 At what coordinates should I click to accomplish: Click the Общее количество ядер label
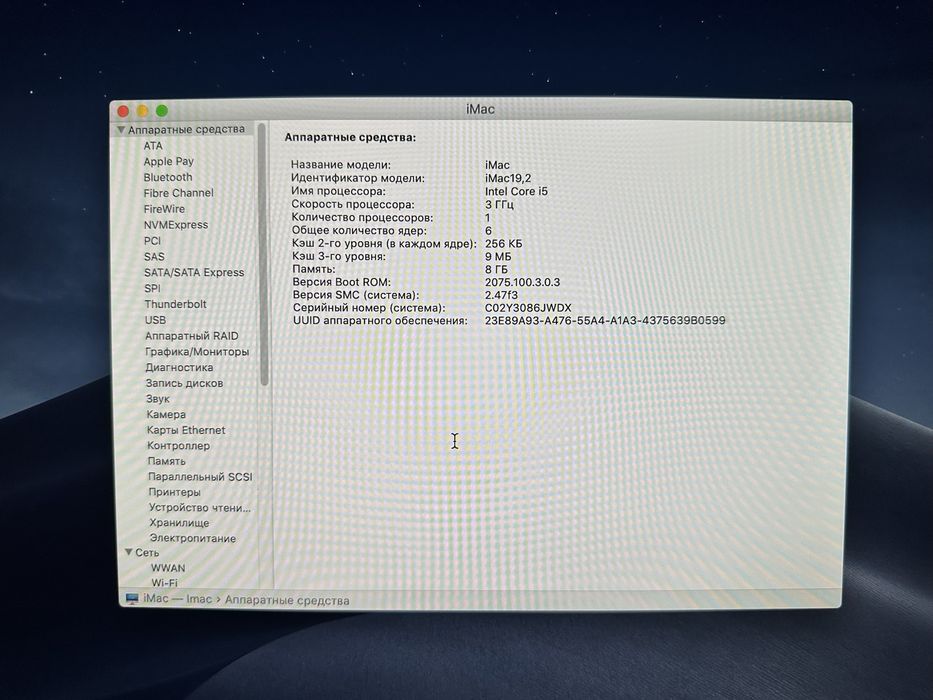(359, 230)
